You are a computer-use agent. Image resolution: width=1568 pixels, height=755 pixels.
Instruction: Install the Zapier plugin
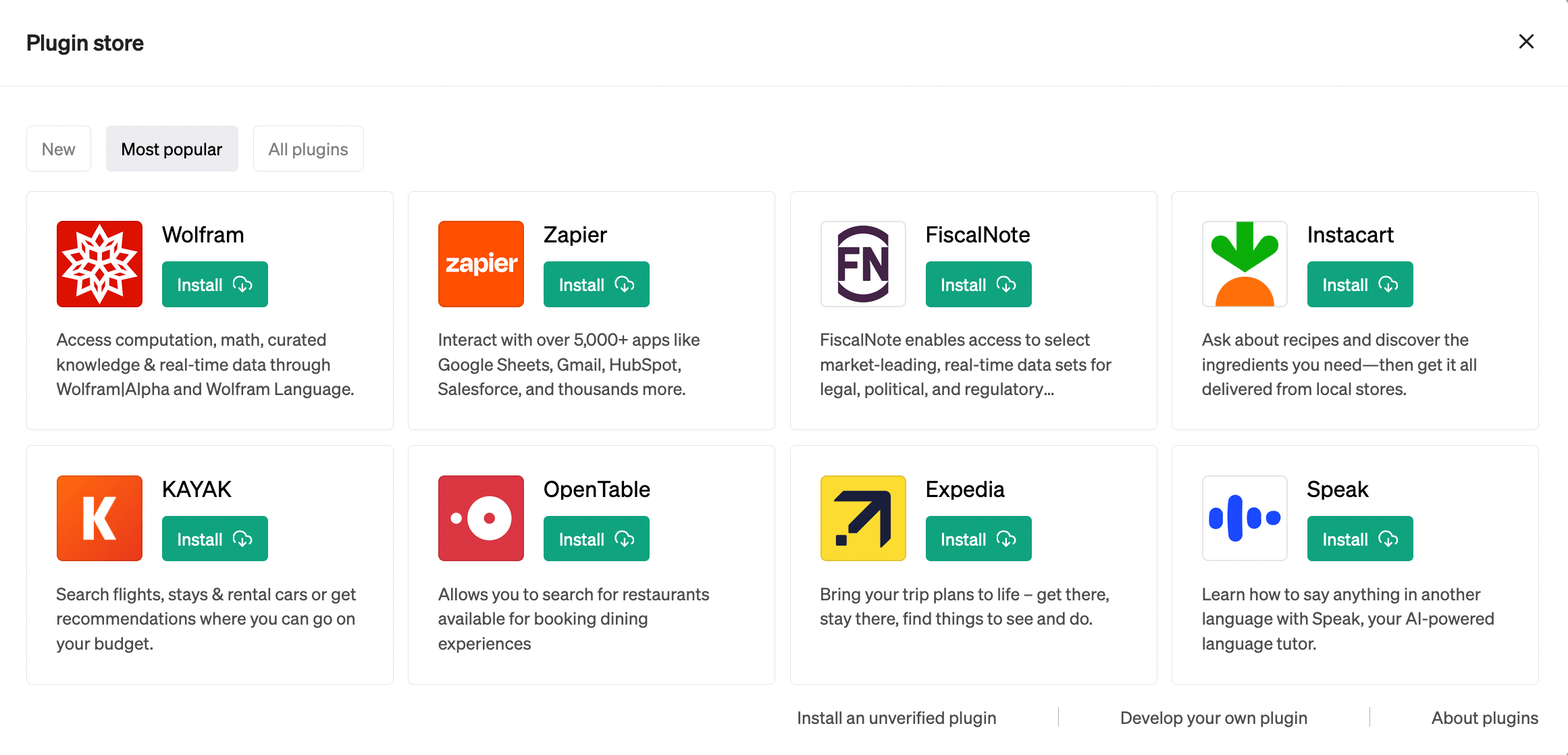(x=596, y=284)
